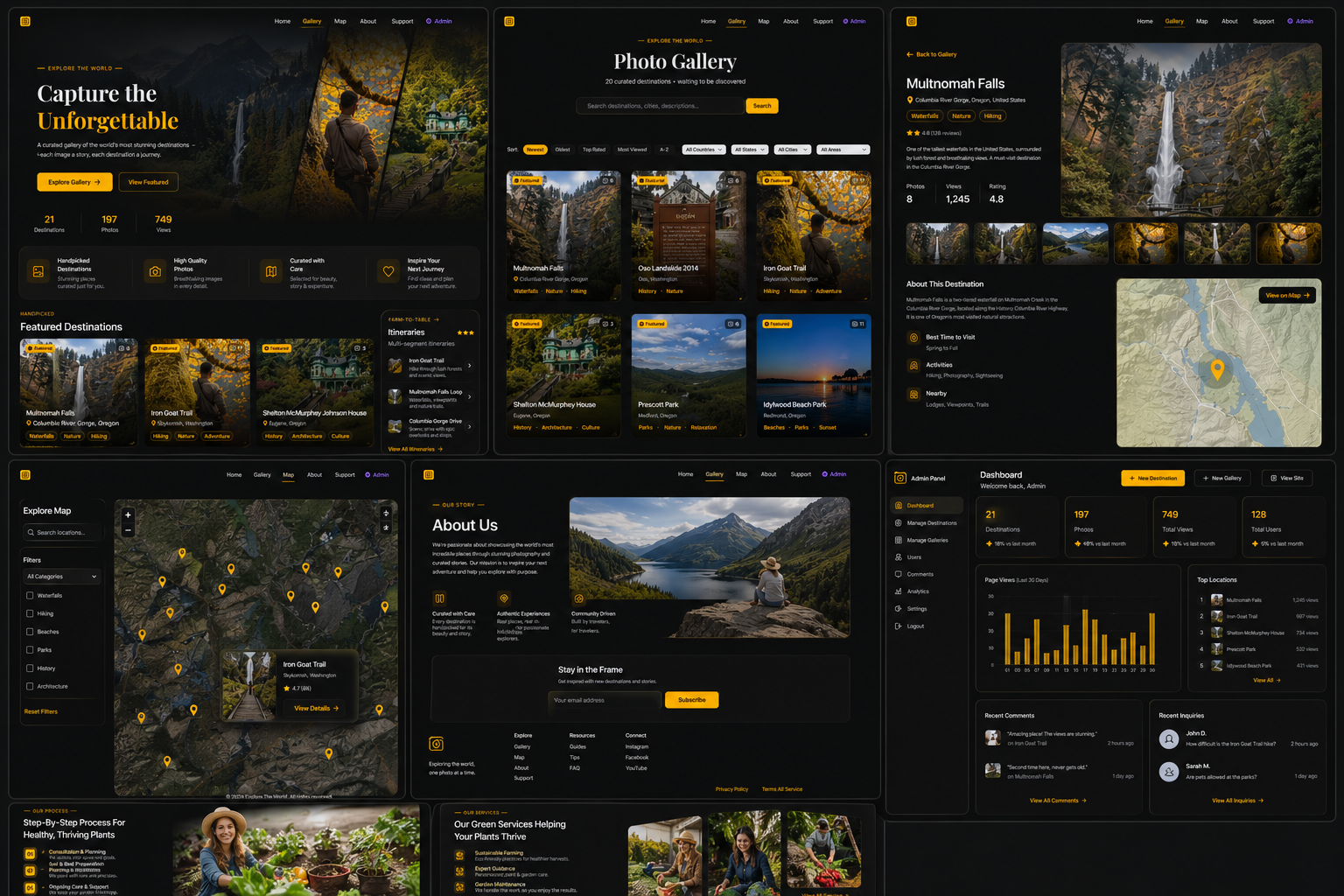Zoom in with the plus button on Explore Map
This screenshot has width=1344, height=896.
128,514
